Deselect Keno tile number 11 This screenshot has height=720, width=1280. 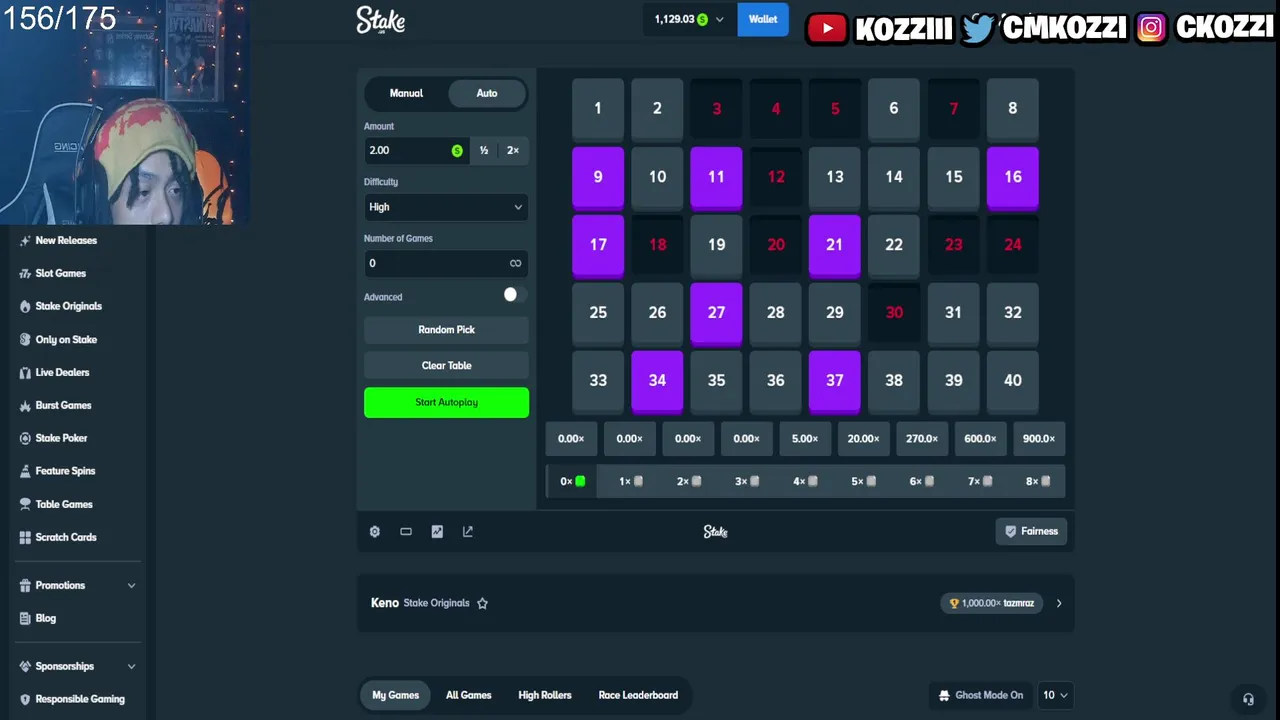click(716, 178)
